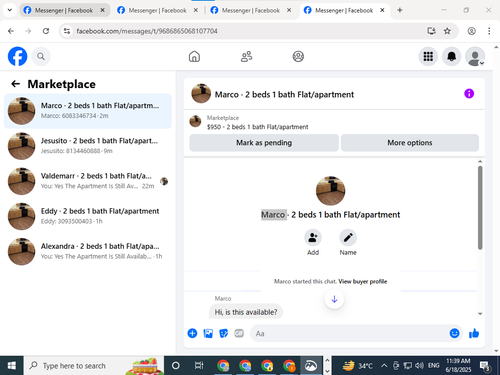Reload the current page
500x375 pixels.
pos(46,31)
